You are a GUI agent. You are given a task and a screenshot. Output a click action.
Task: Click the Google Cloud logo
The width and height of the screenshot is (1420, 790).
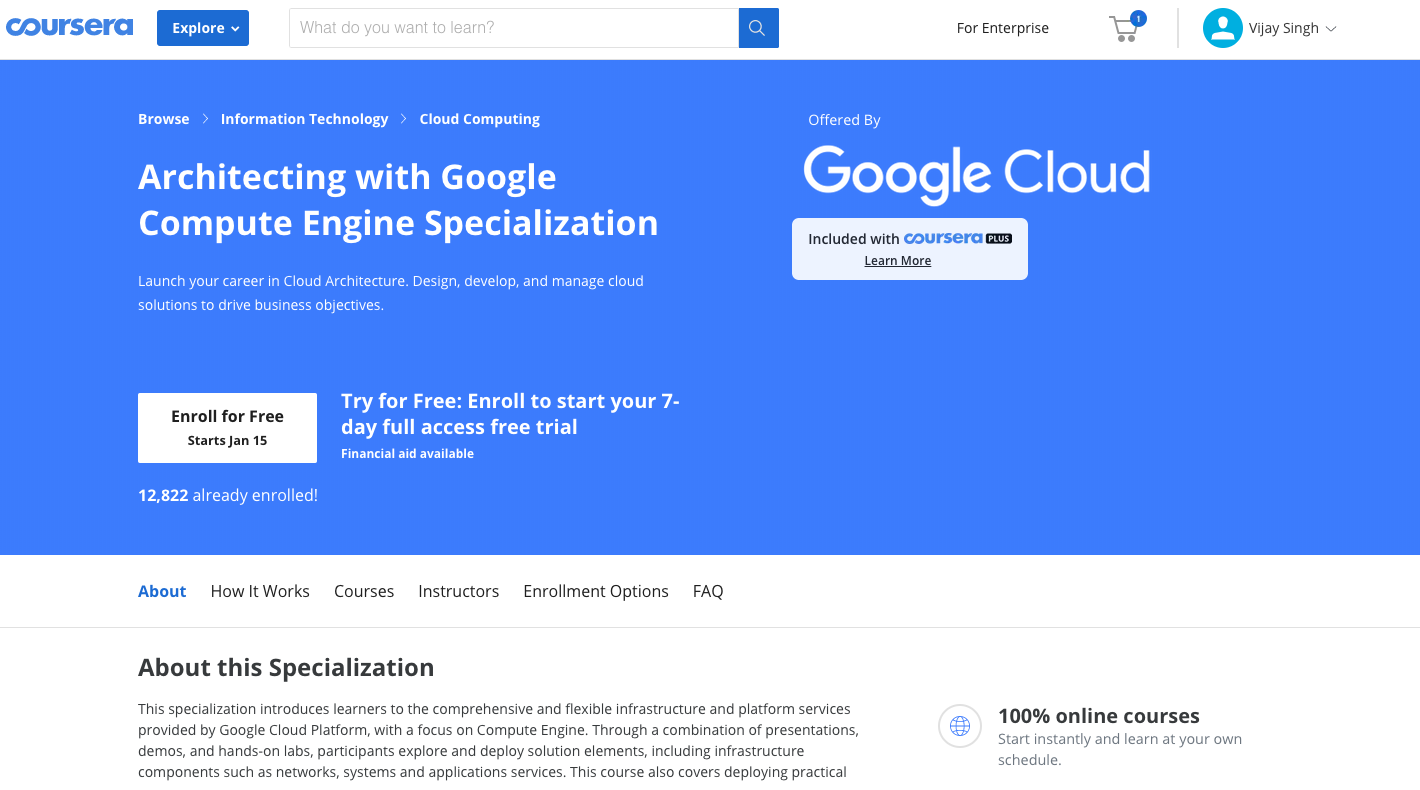click(x=976, y=174)
